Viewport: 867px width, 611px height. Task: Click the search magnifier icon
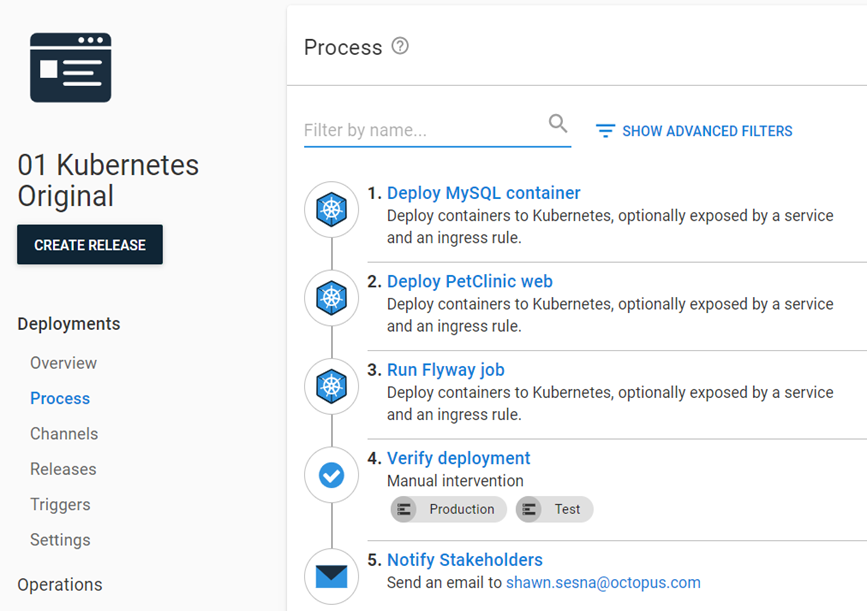point(558,124)
